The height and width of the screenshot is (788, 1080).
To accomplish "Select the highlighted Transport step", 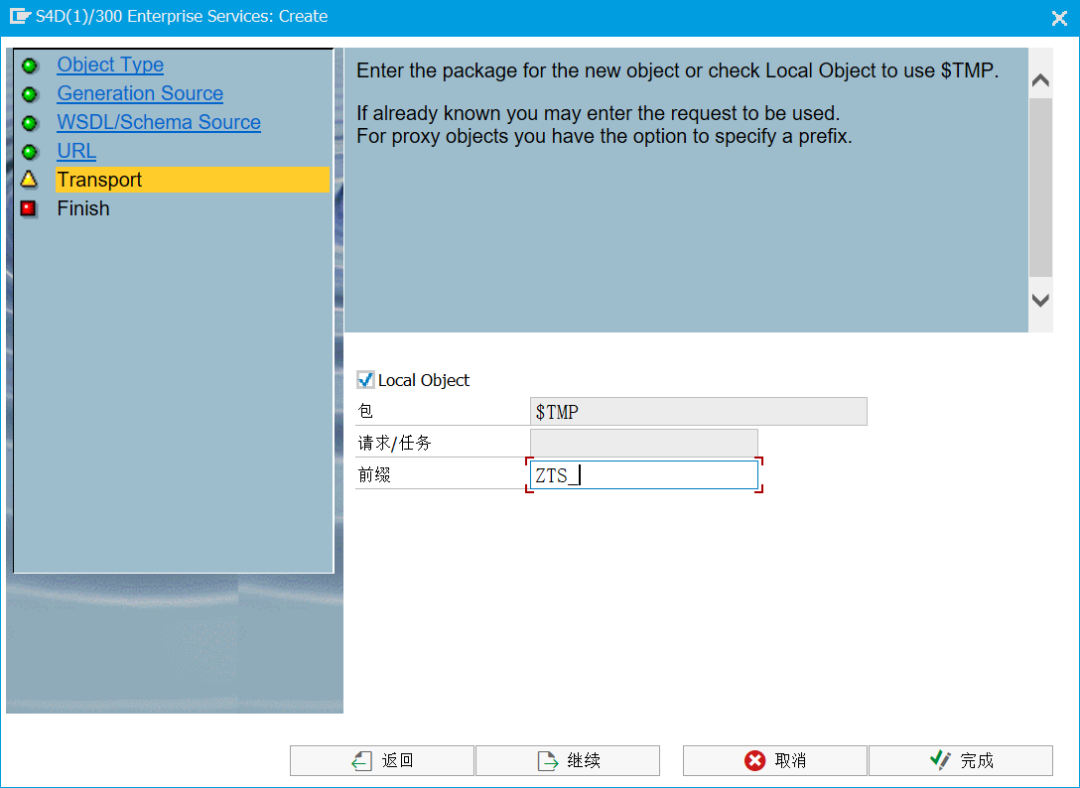I will [192, 180].
